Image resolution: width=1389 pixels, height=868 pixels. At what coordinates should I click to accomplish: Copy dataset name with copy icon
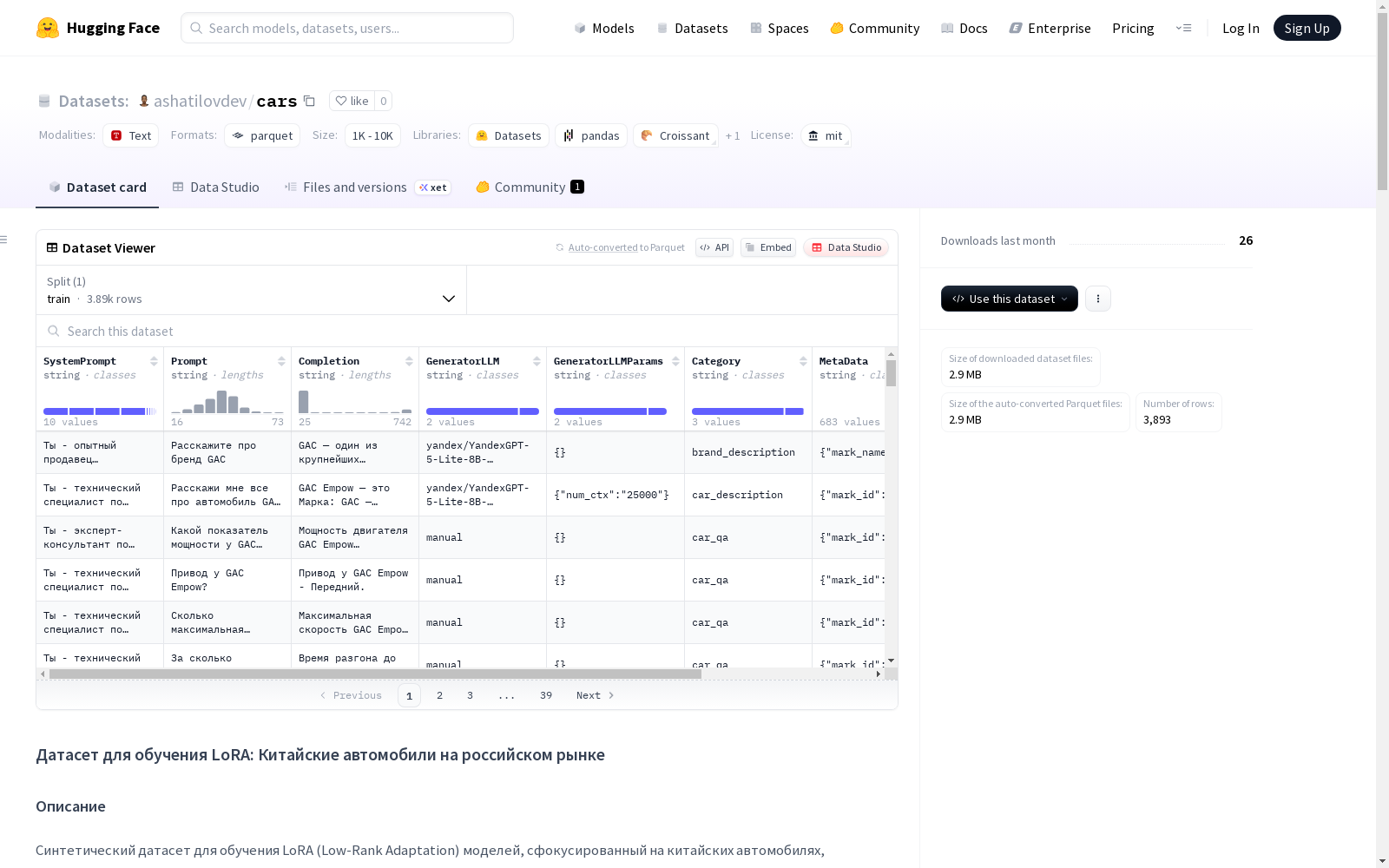click(309, 101)
